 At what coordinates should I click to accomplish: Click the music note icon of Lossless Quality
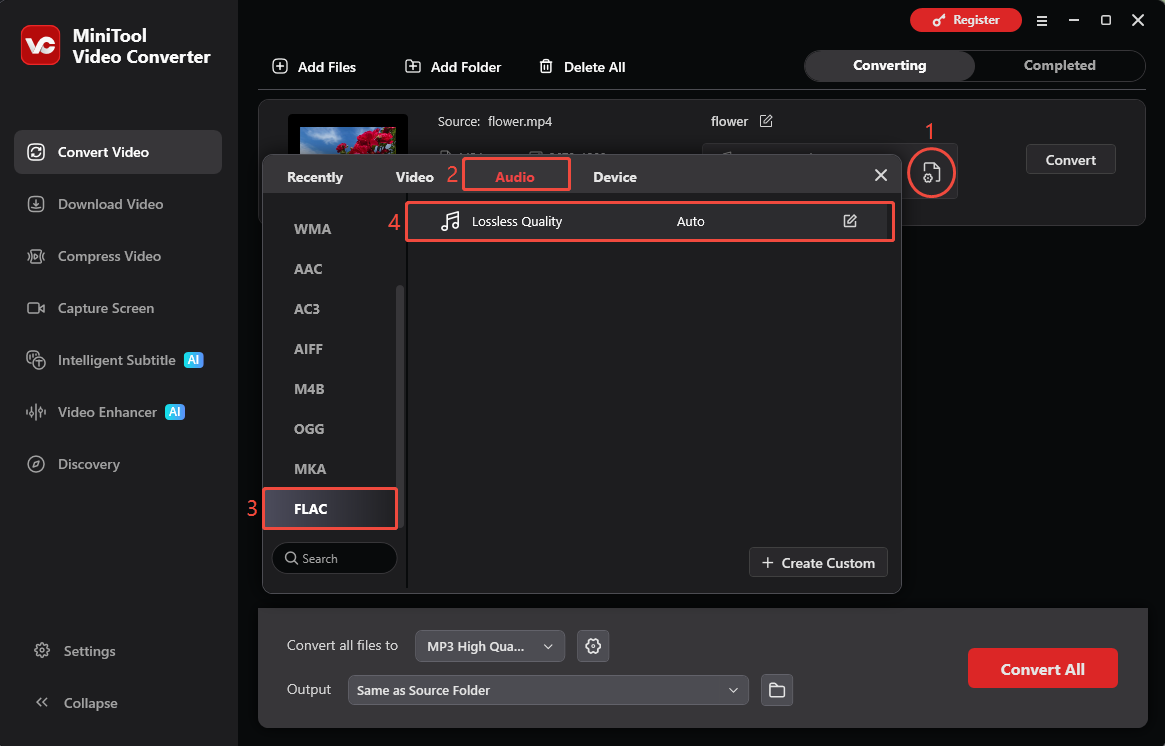click(x=450, y=221)
